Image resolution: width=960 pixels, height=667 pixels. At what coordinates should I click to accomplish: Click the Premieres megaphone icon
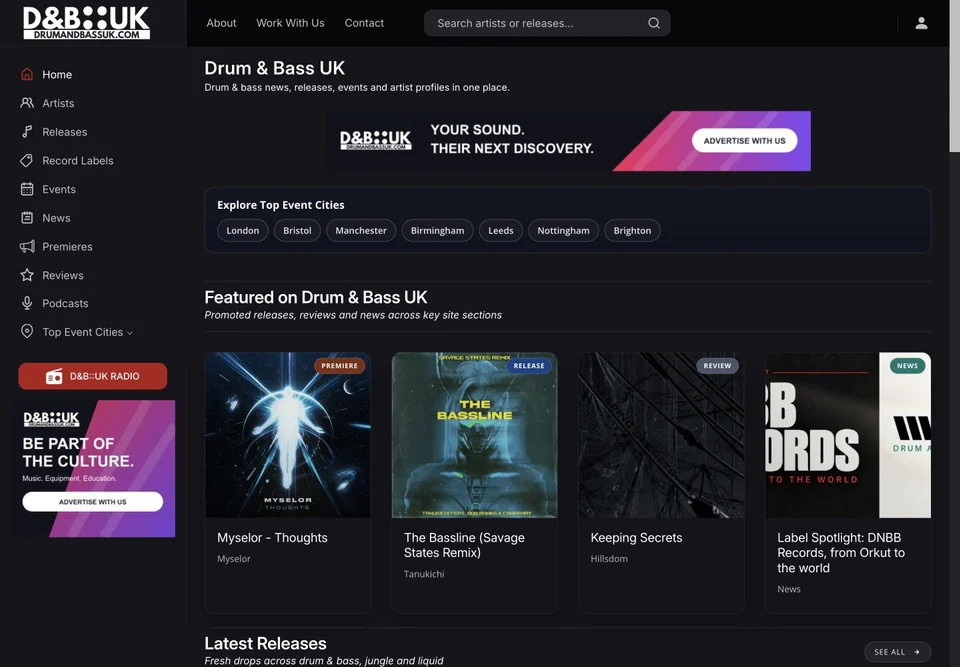[x=27, y=247]
